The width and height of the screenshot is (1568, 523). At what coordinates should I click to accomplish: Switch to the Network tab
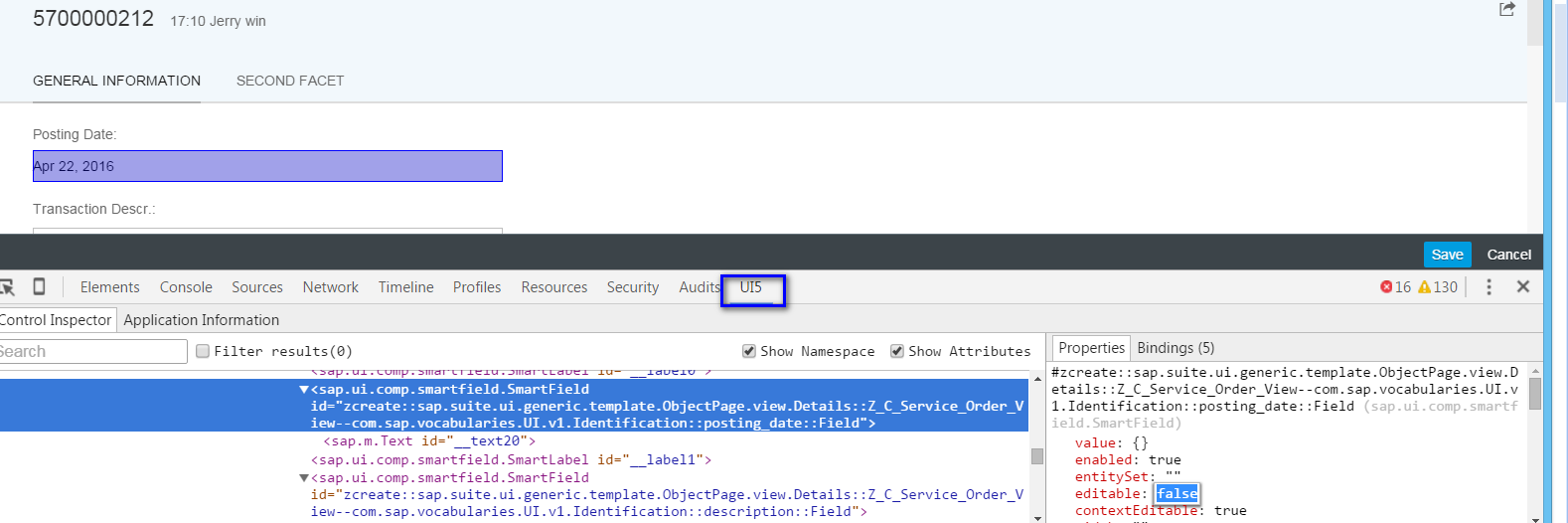(331, 286)
